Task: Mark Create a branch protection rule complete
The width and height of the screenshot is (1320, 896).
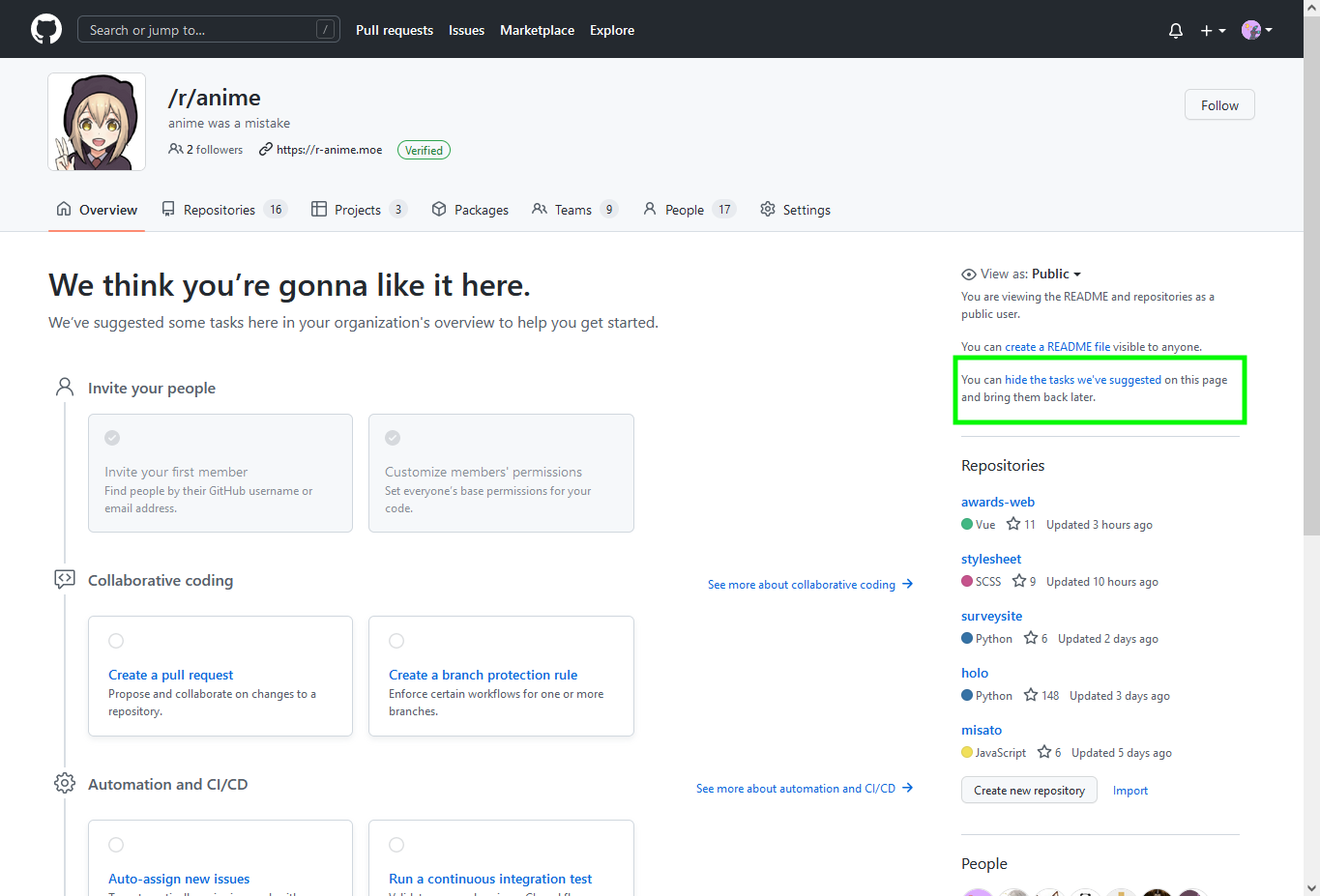Action: click(x=396, y=640)
